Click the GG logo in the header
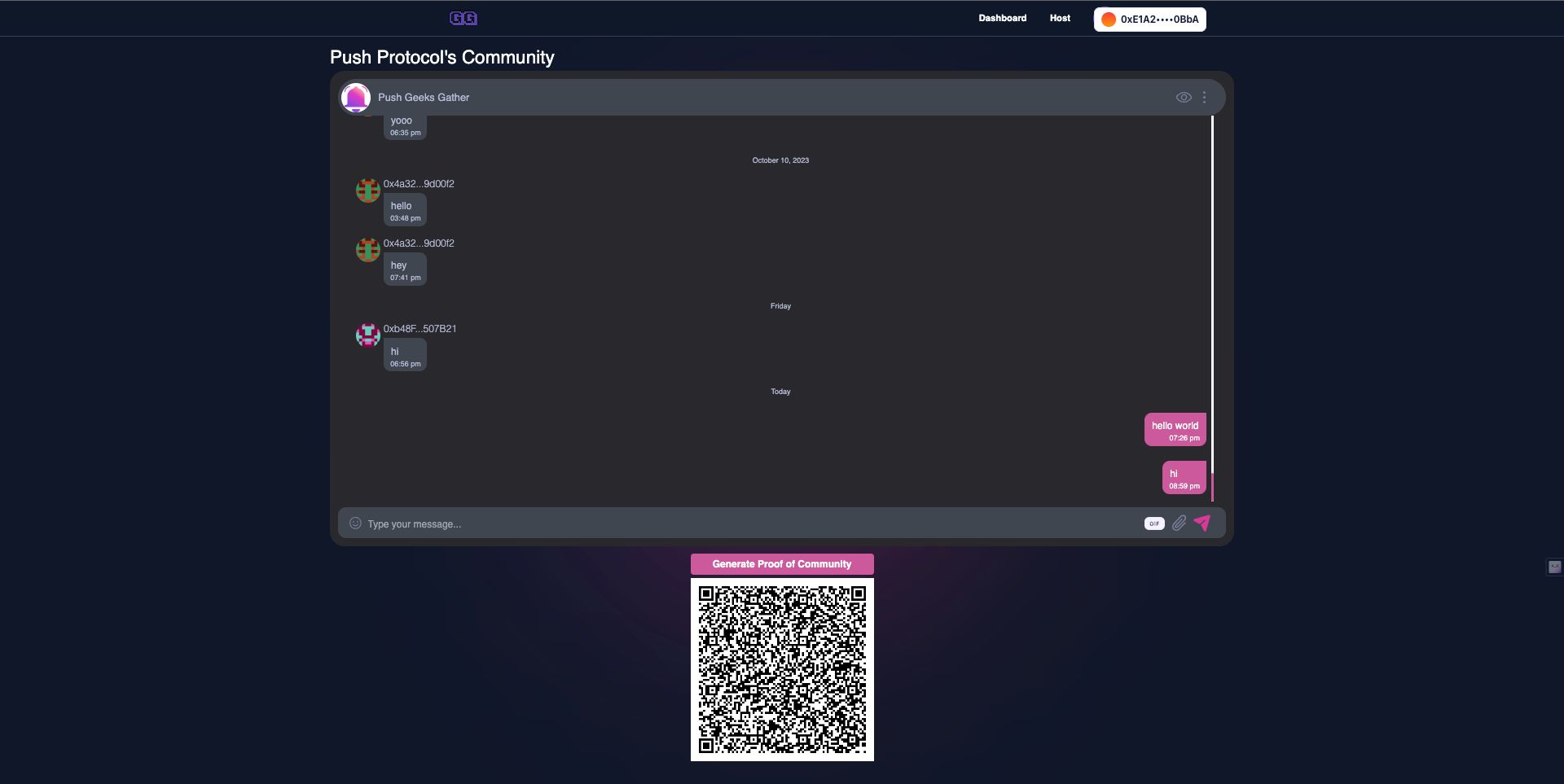The width and height of the screenshot is (1564, 784). point(463,18)
